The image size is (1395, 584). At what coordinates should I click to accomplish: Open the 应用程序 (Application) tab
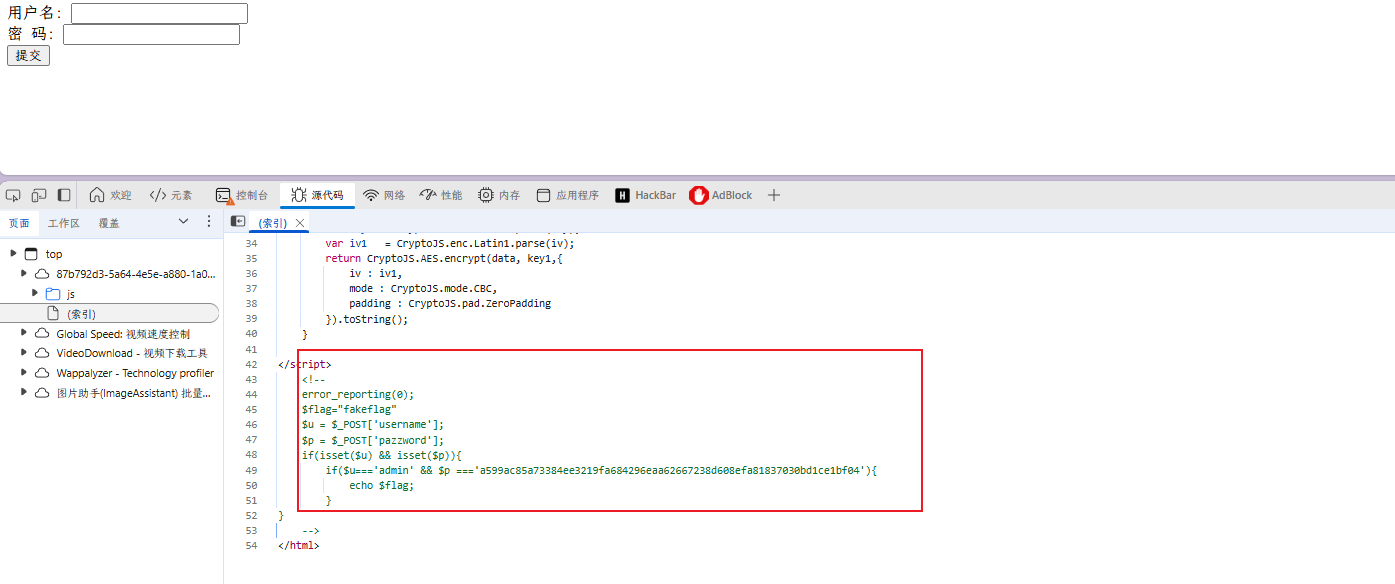tap(567, 195)
